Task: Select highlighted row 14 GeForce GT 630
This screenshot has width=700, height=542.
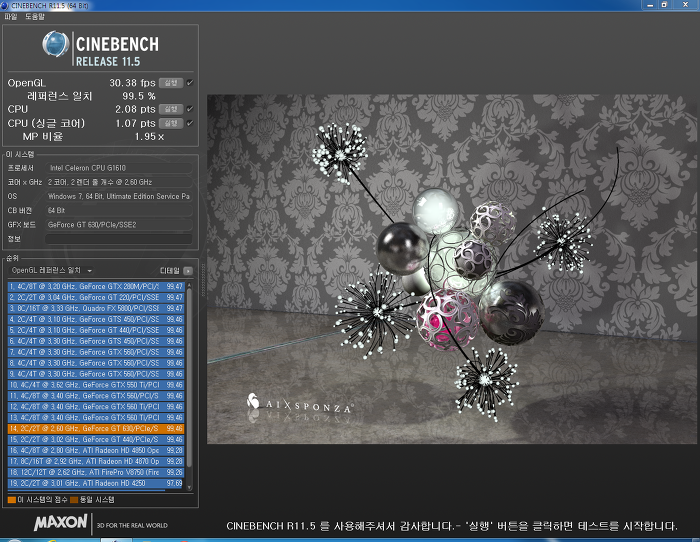Action: click(96, 429)
